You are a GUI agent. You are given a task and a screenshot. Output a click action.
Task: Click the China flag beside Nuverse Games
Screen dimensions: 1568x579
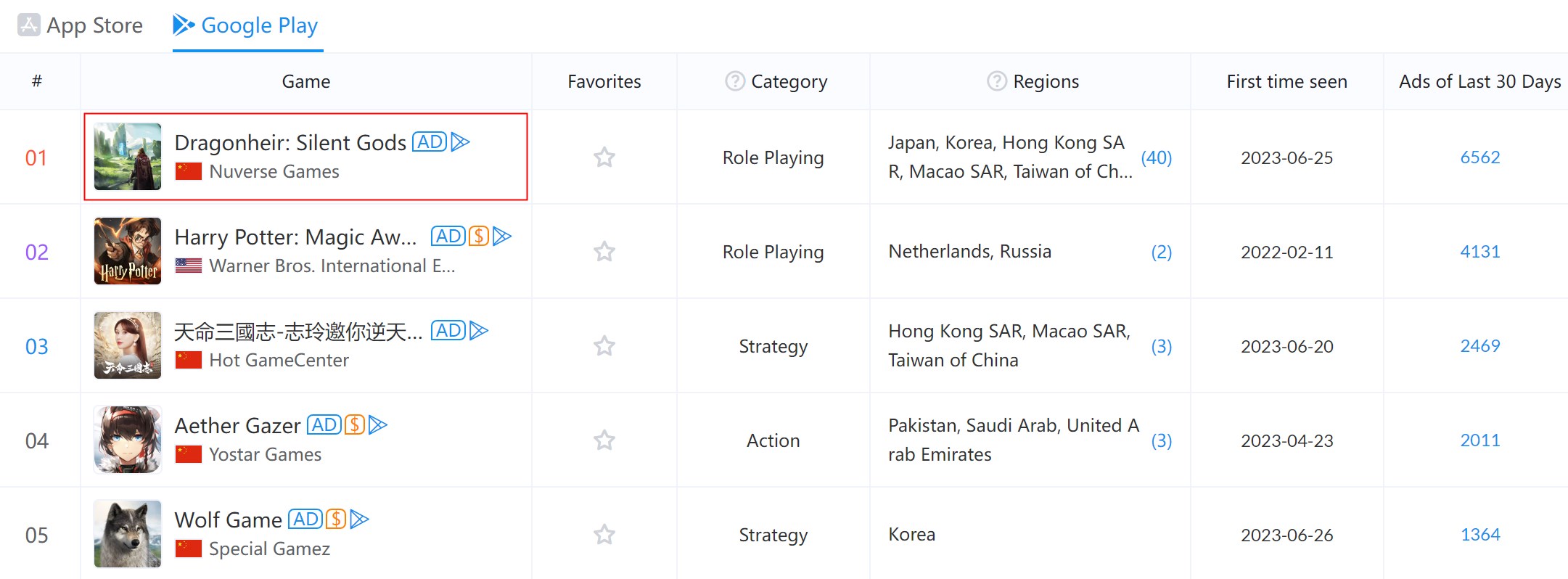point(189,172)
